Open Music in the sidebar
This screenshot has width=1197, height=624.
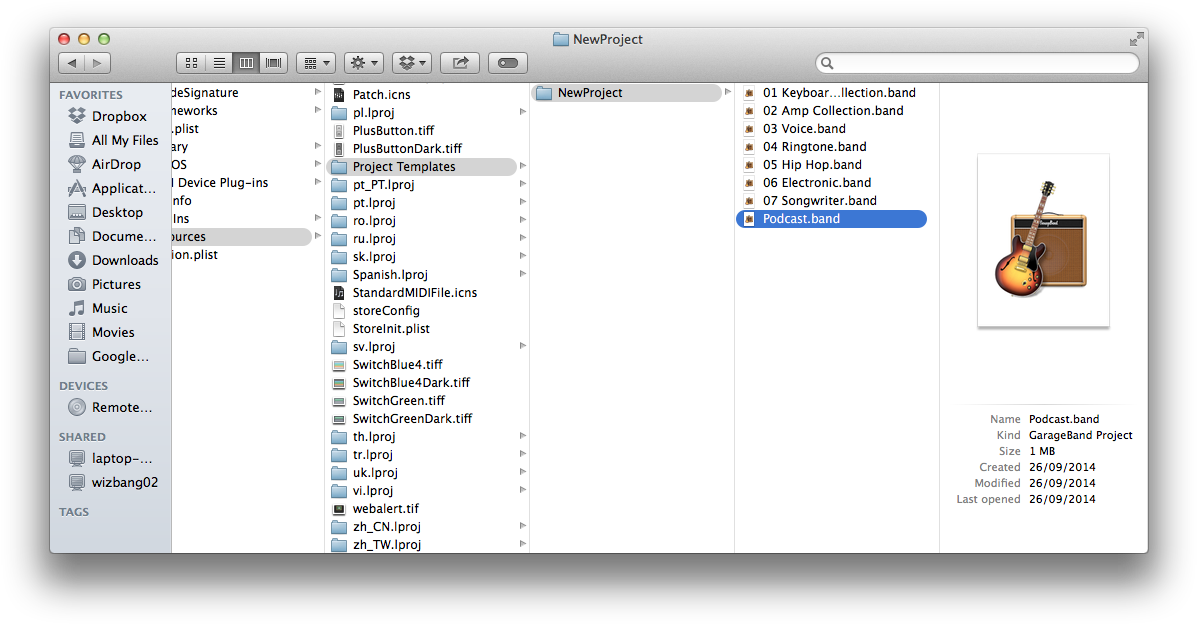tap(98, 309)
